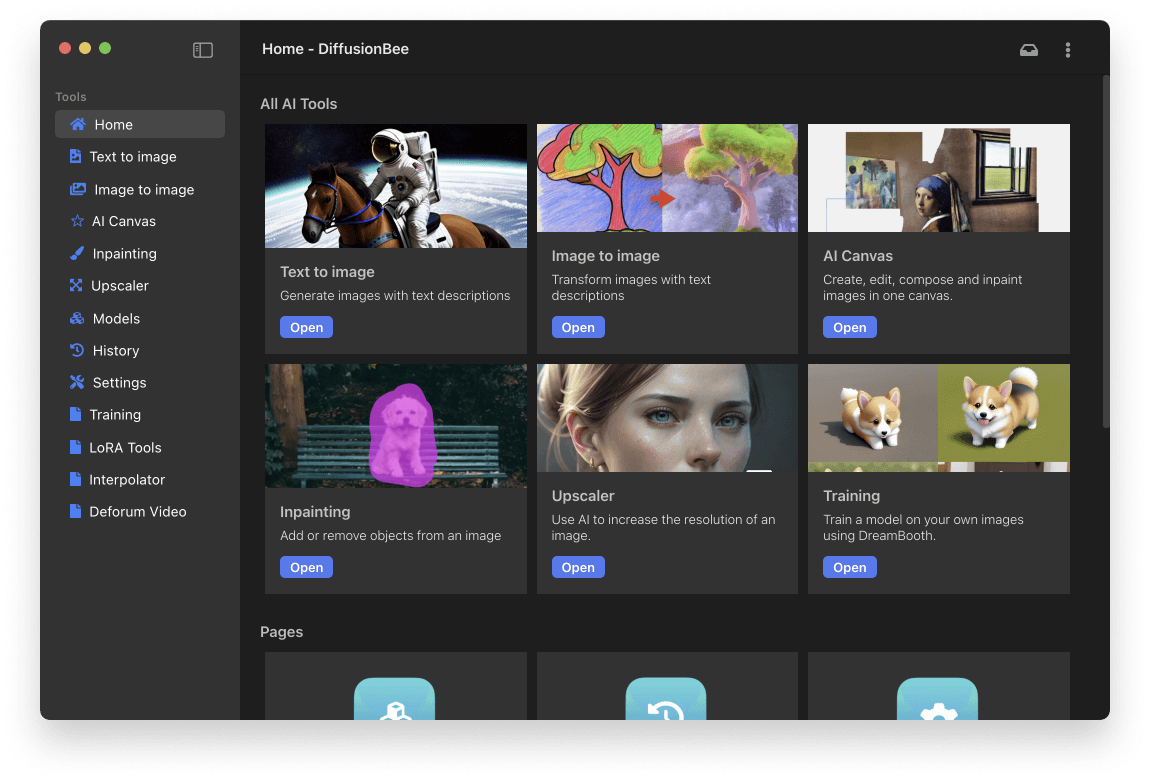Click the History clock icon in sidebar
Viewport: 1150px width, 780px height.
pos(77,350)
